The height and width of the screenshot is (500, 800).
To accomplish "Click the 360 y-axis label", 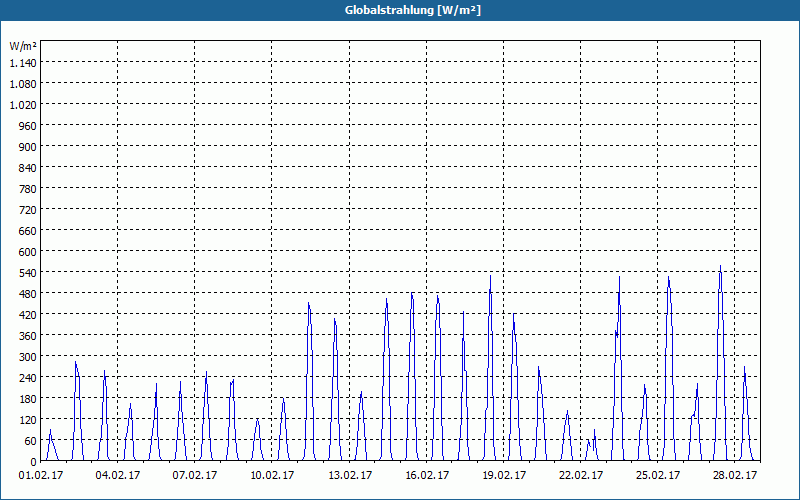I will pos(28,336).
